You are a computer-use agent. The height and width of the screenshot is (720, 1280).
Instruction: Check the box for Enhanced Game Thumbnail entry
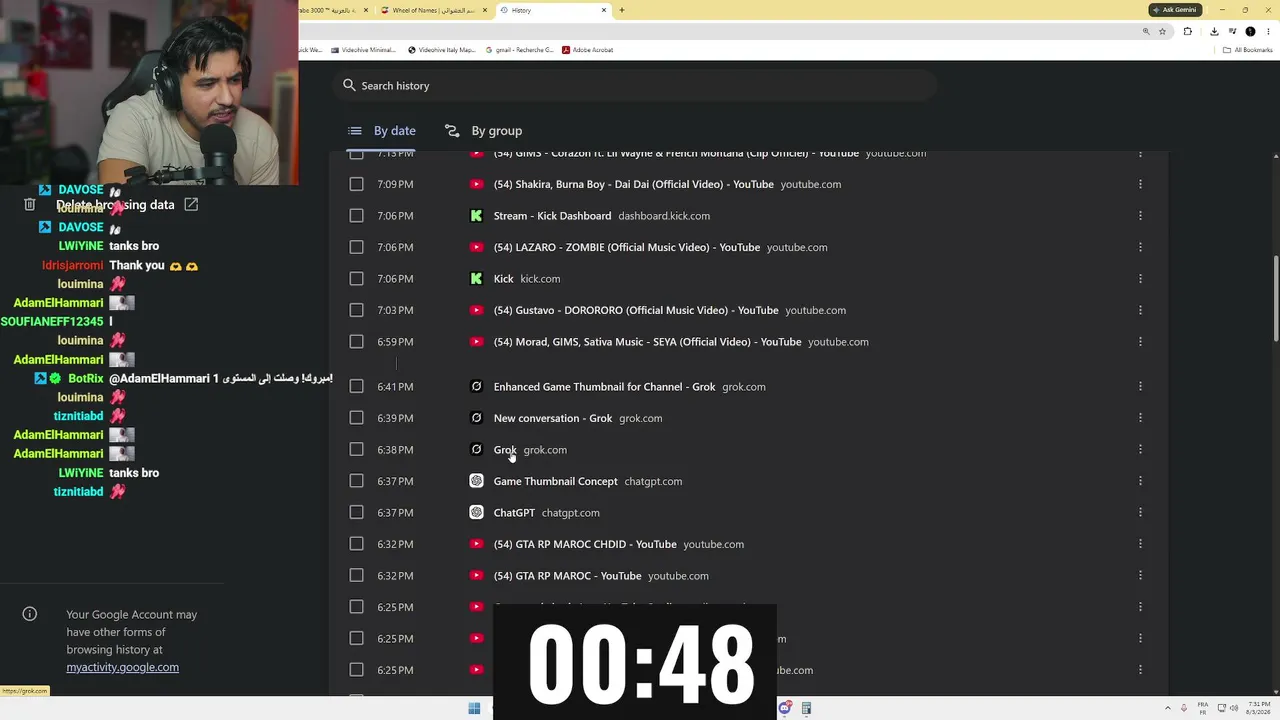point(356,386)
